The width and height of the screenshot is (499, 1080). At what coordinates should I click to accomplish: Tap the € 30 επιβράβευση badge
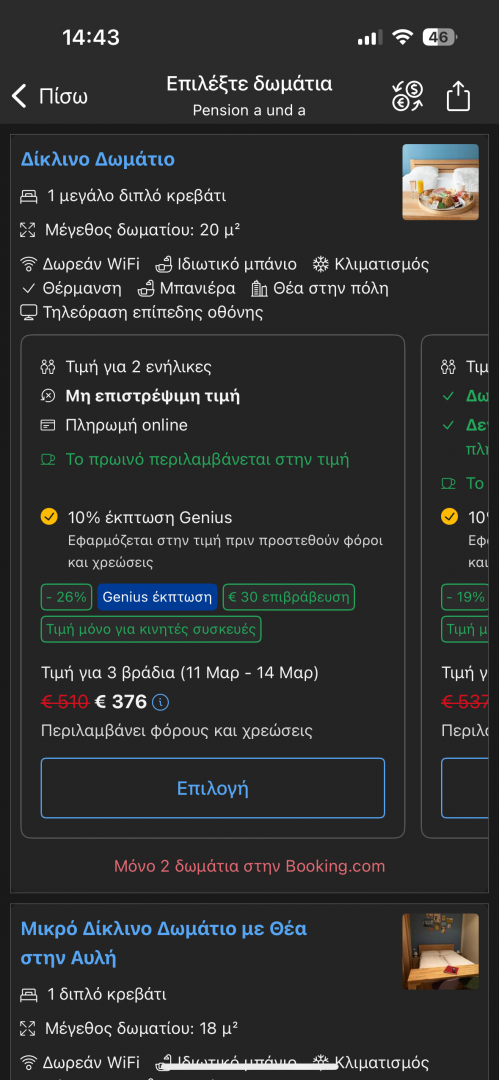[289, 597]
